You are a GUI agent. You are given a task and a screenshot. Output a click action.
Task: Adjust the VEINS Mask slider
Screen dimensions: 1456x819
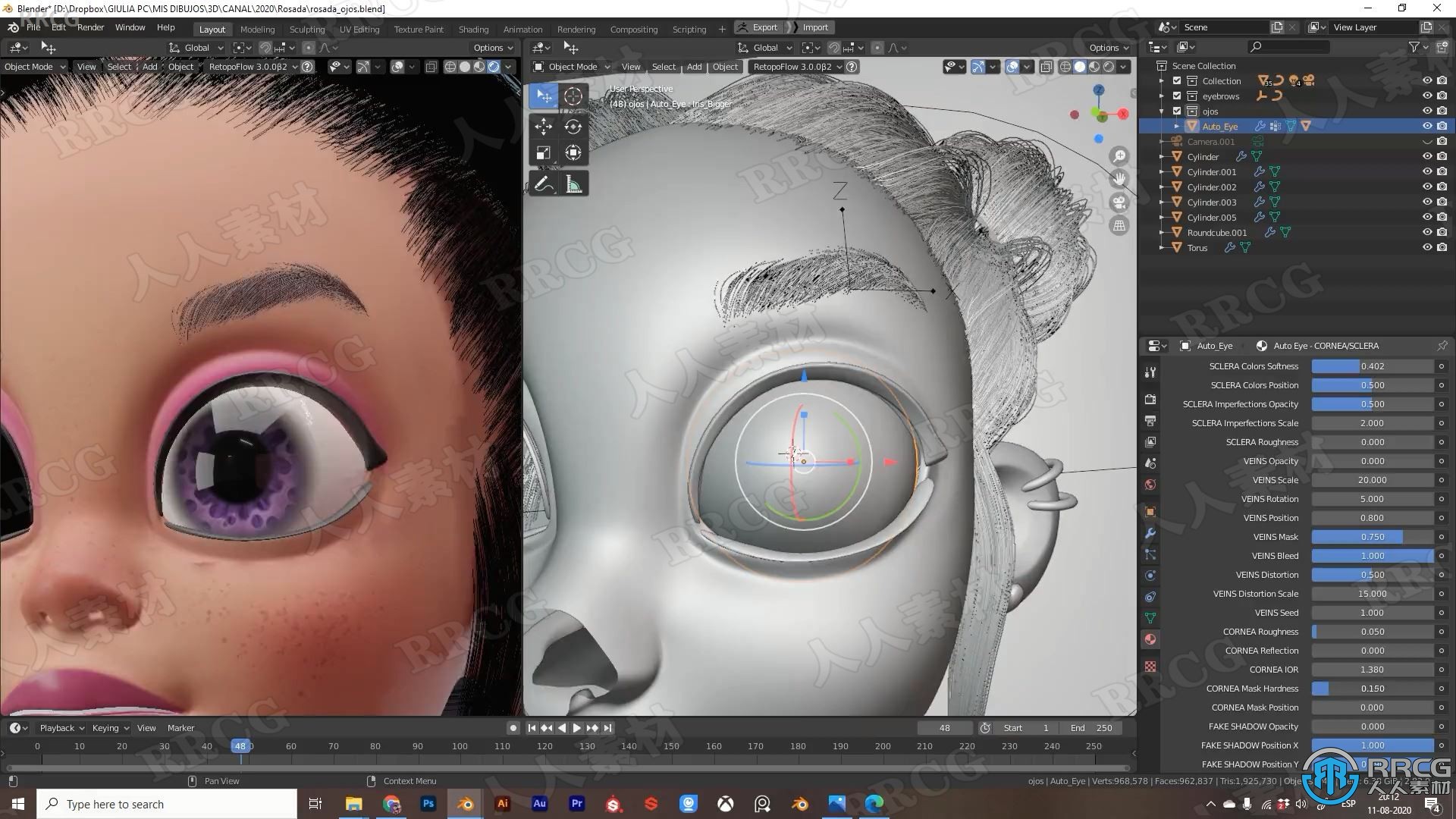click(x=1373, y=537)
